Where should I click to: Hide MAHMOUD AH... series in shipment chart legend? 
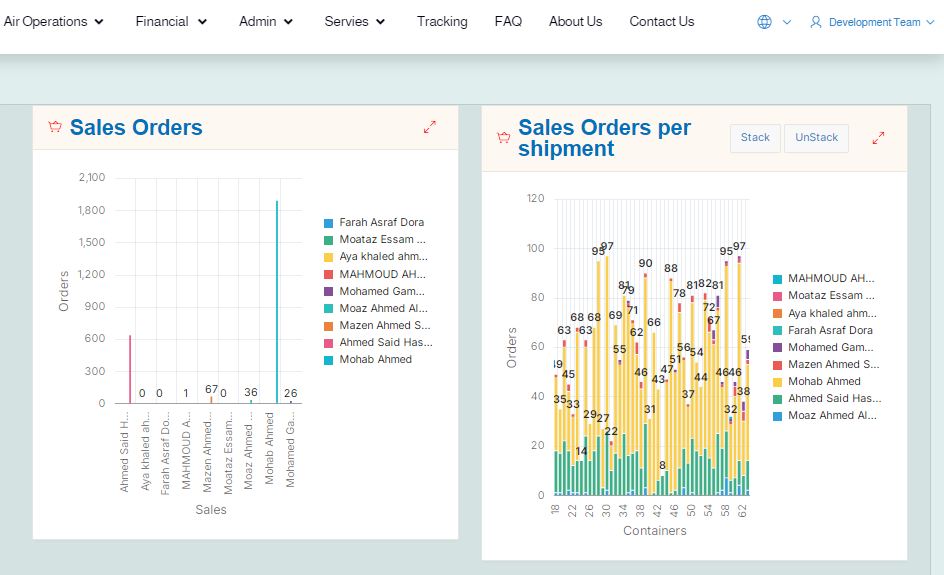(x=830, y=279)
